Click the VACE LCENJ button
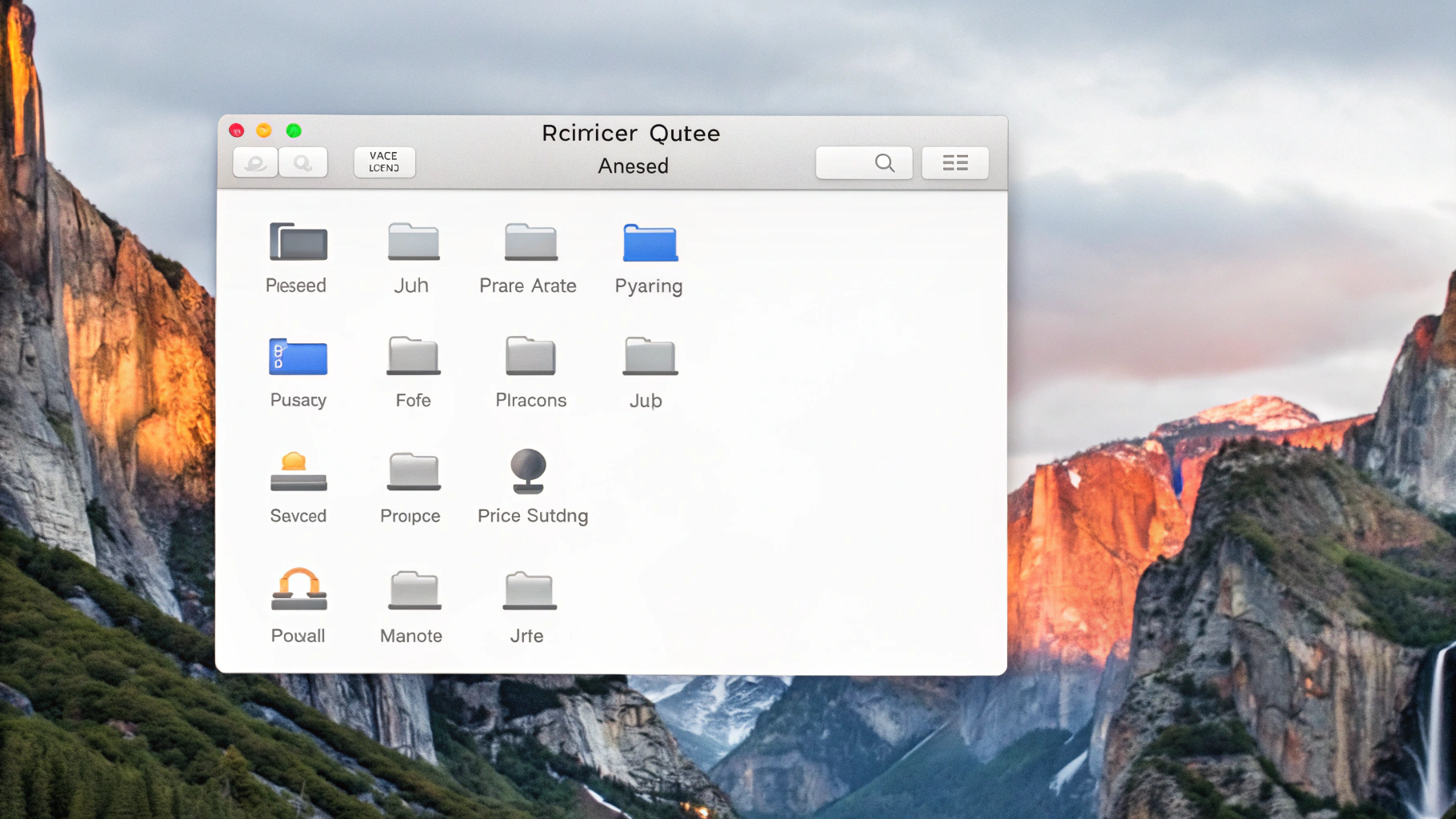 point(384,162)
